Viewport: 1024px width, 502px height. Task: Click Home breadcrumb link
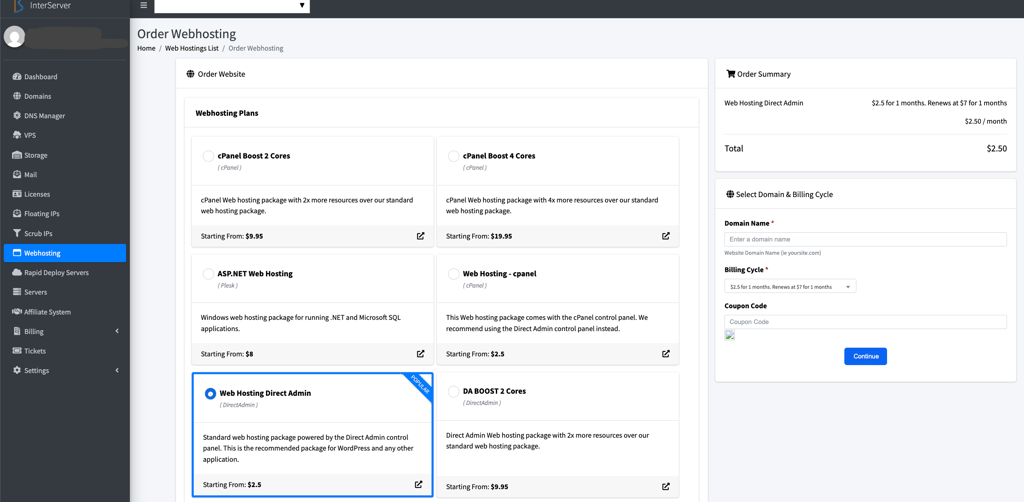[x=146, y=48]
